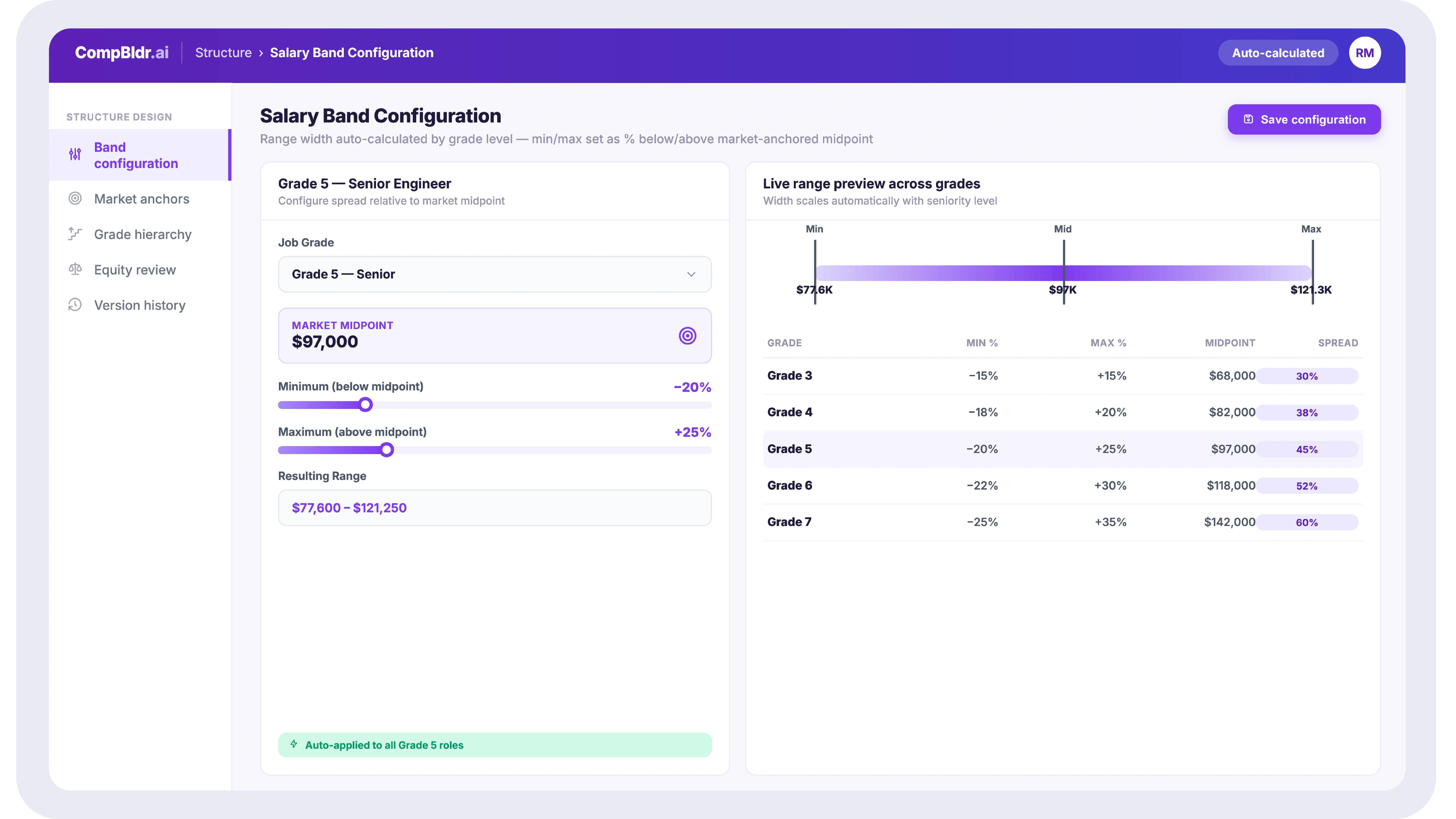Click the +25% maximum value label

tap(692, 432)
